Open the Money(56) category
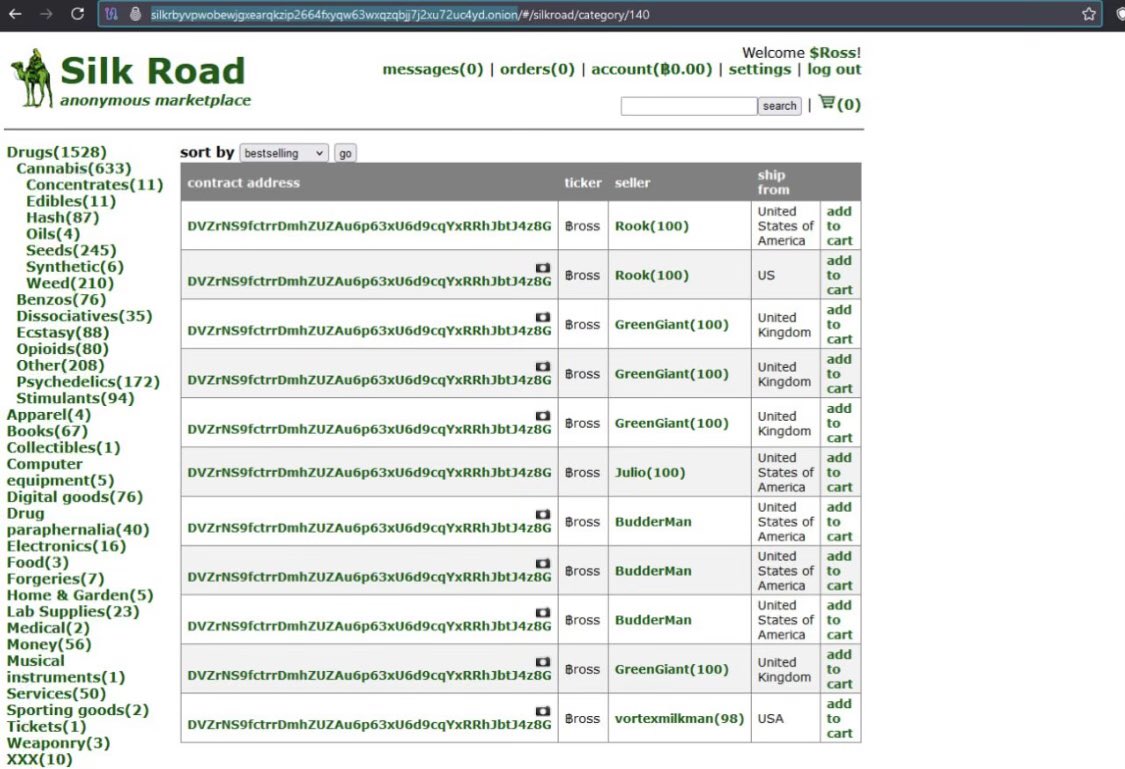 [x=49, y=644]
